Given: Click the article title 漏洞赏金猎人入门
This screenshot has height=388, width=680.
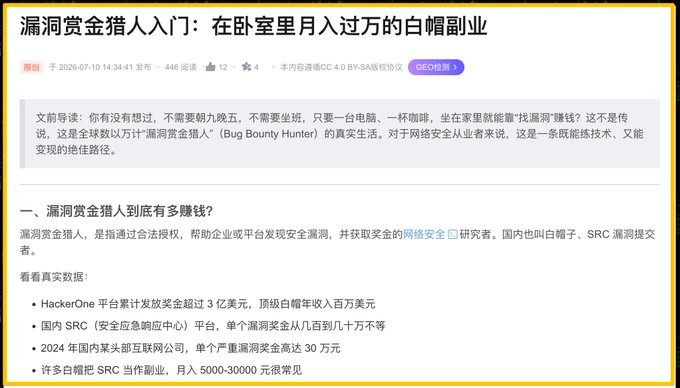Looking at the screenshot, I should (254, 27).
